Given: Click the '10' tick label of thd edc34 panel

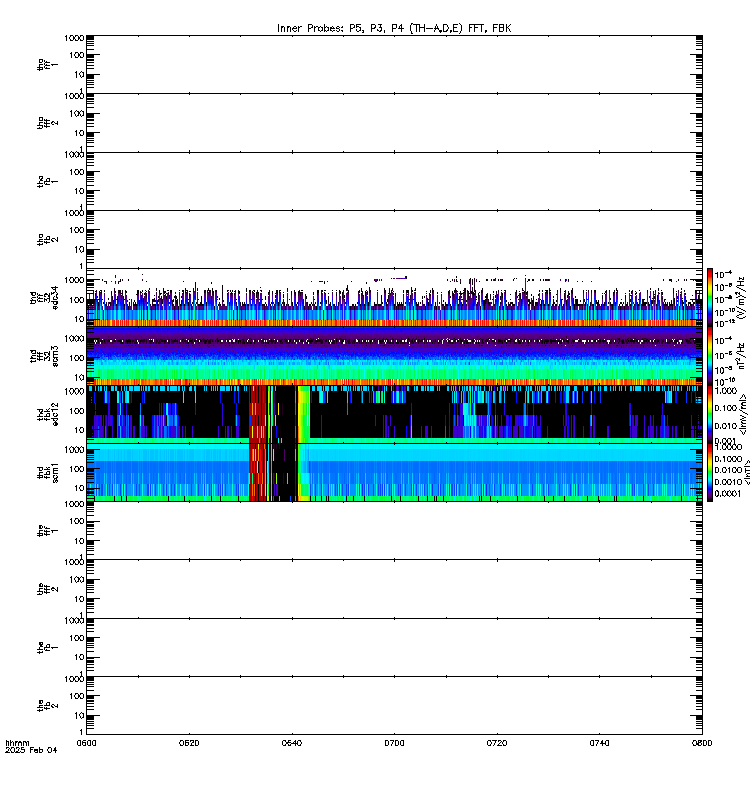Looking at the screenshot, I should (x=79, y=319).
